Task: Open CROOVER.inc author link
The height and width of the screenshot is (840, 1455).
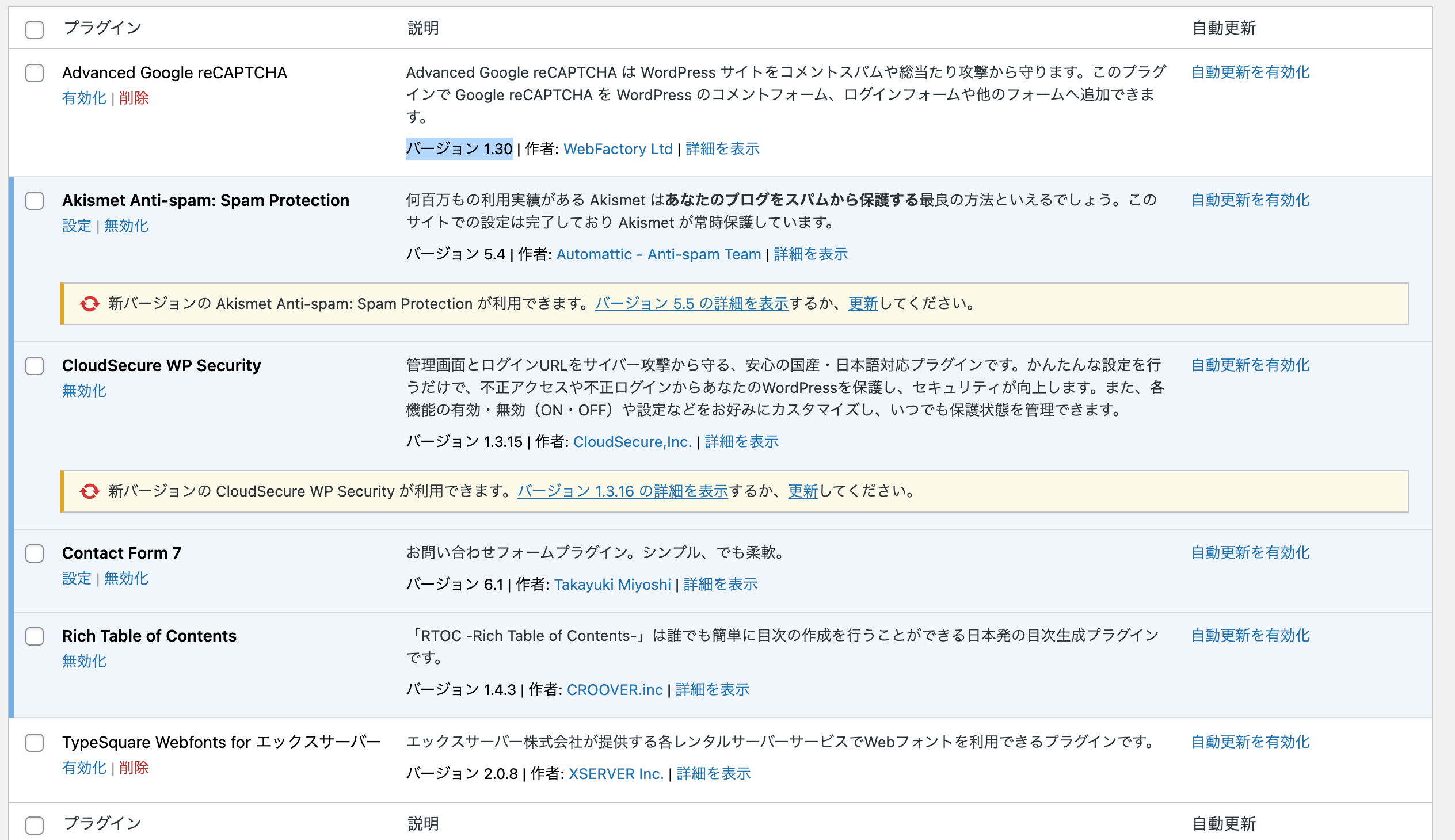Action: [x=615, y=690]
